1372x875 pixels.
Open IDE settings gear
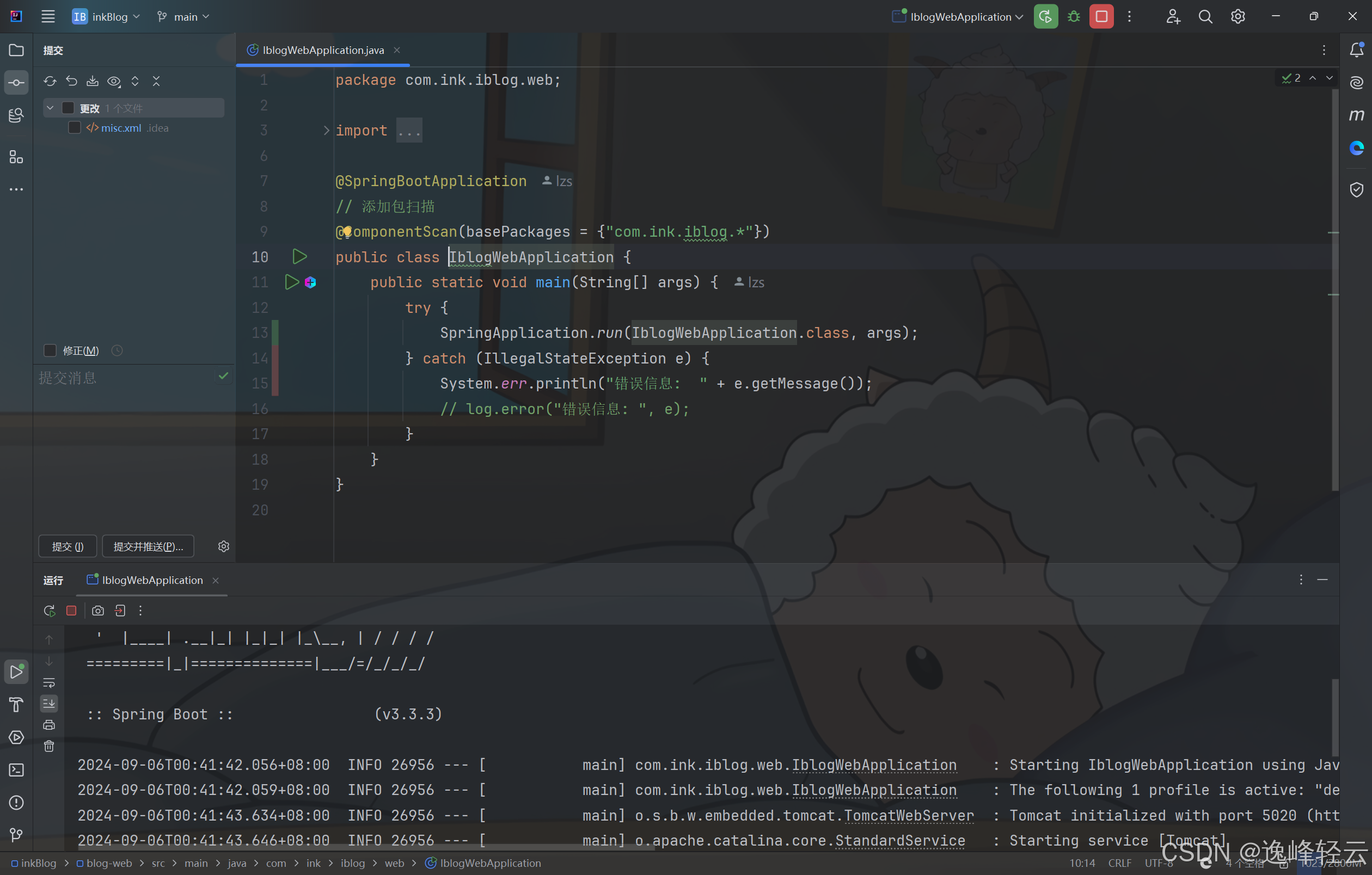click(x=1238, y=16)
